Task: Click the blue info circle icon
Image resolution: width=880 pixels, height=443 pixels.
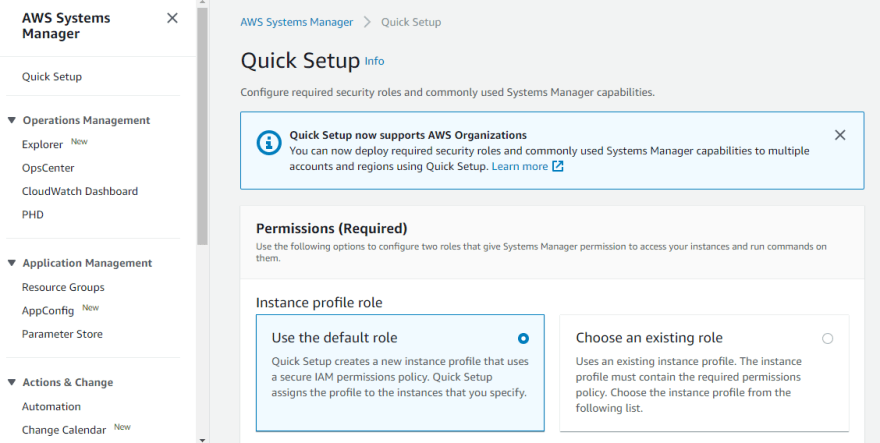Action: pos(269,143)
